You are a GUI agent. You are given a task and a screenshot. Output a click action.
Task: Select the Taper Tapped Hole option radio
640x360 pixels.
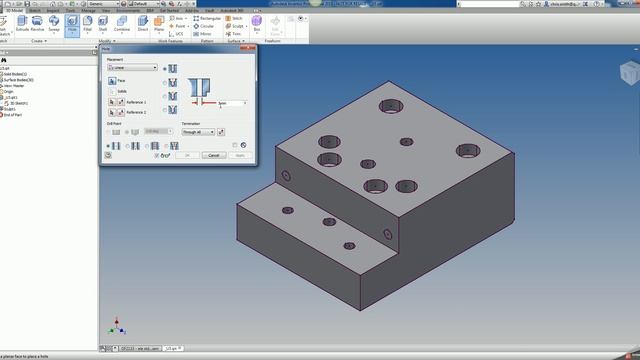[166, 146]
